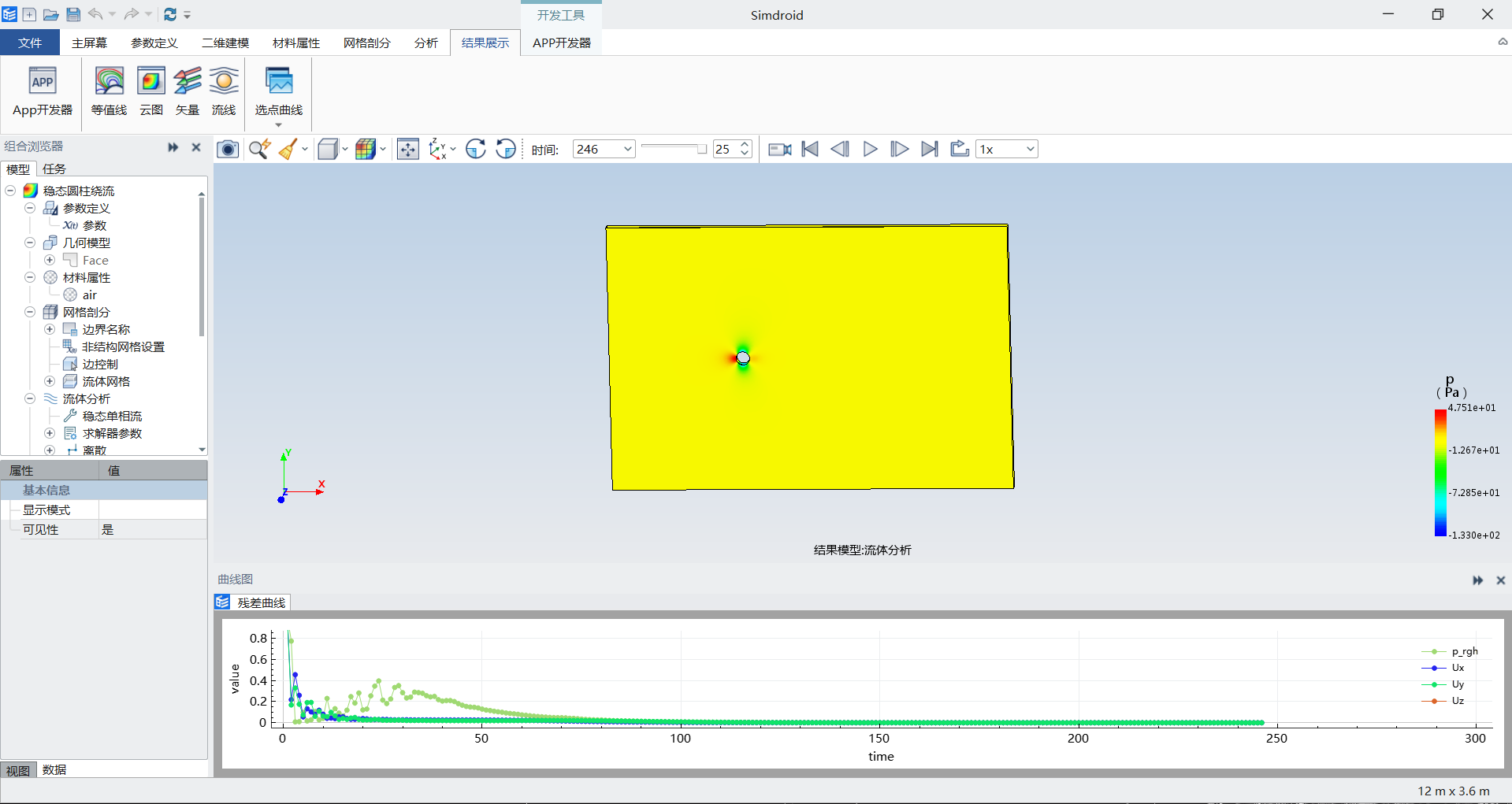This screenshot has width=1512, height=804.
Task: Jump to first frame
Action: (810, 149)
